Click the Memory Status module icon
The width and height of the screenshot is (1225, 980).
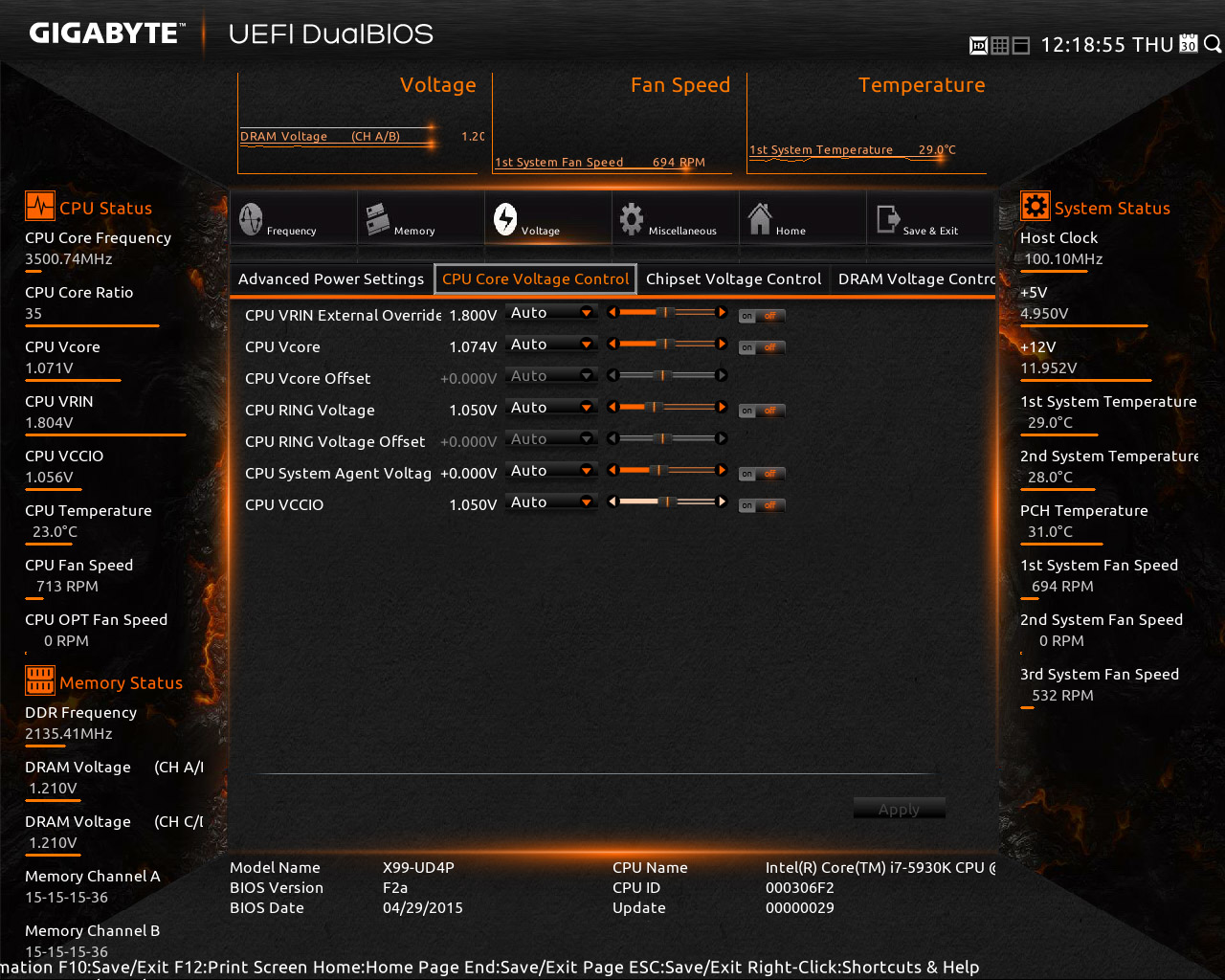pyautogui.click(x=40, y=681)
